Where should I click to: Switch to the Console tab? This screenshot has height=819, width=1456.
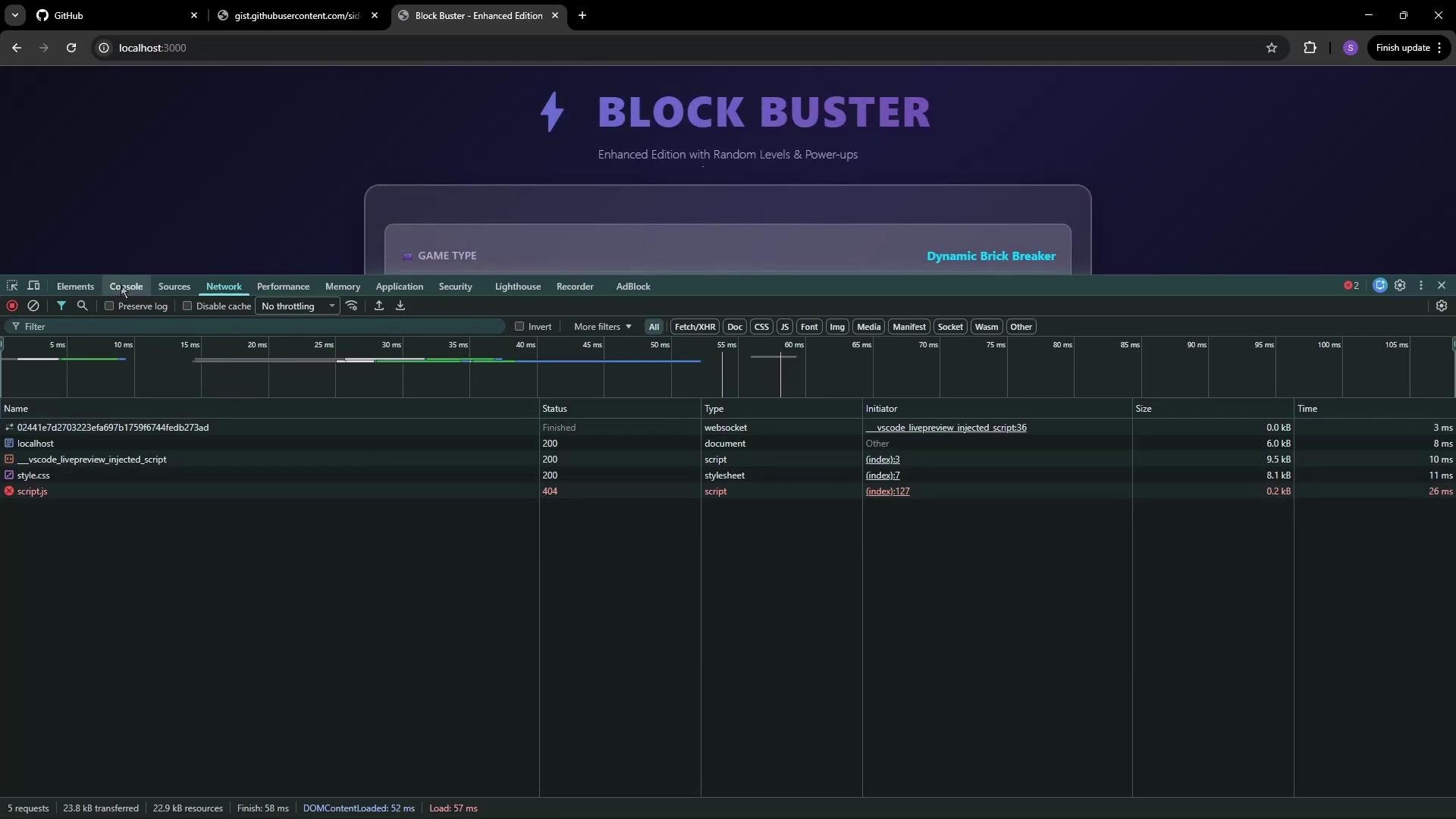(x=126, y=287)
